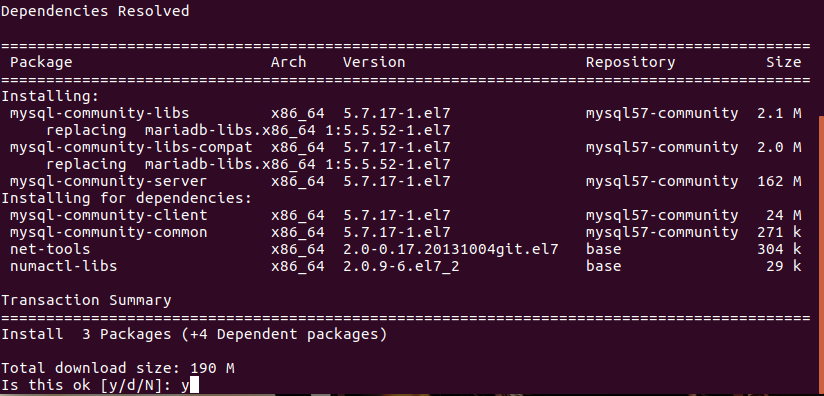Click the Is this ok prompt text
Screen dimensions: 824x396
coord(87,385)
